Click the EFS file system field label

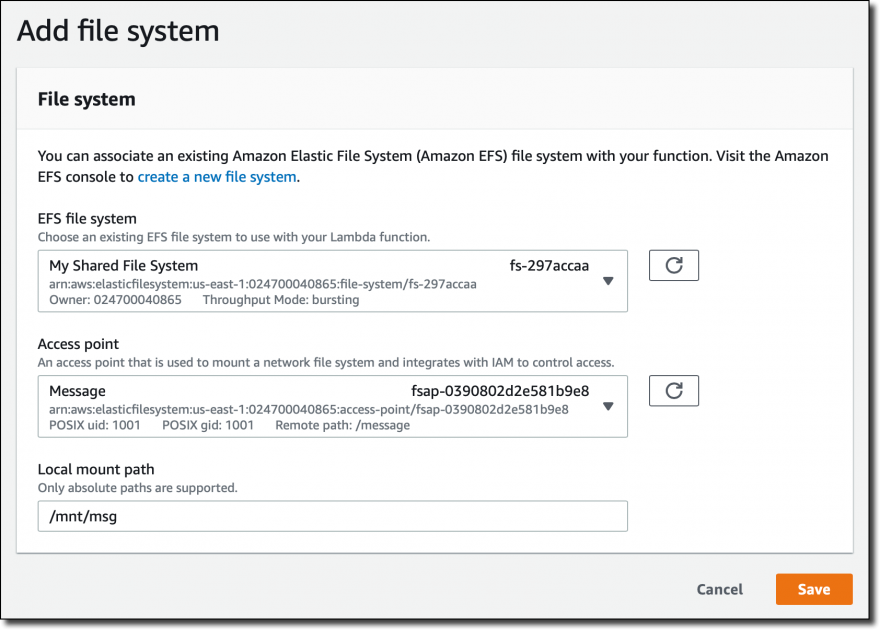pyautogui.click(x=87, y=219)
